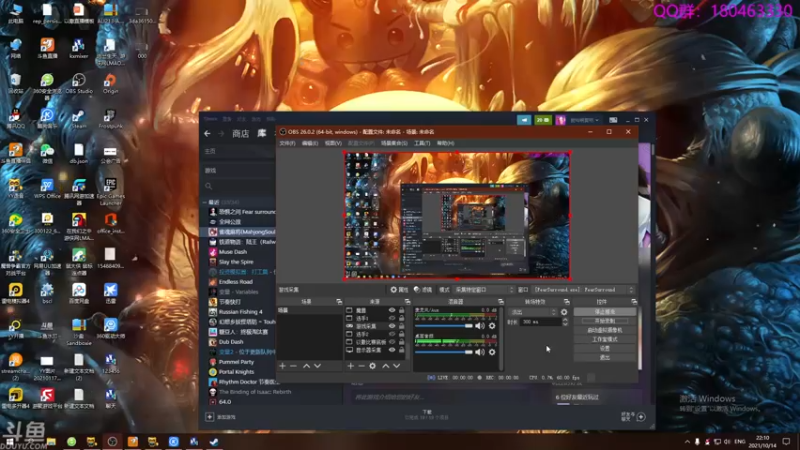
Task: Collapse the 最近 group in Steam library
Action: (205, 203)
